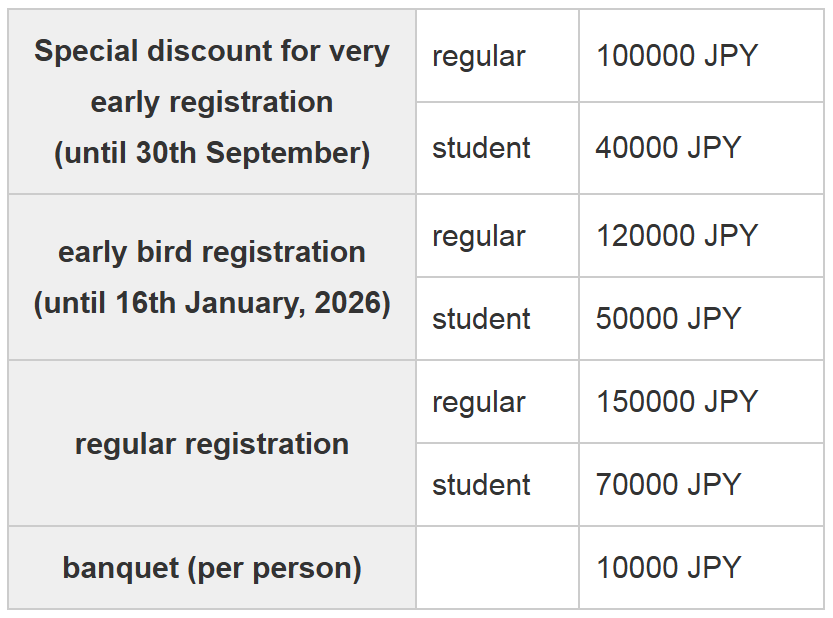This screenshot has width=833, height=618.
Task: Select the 150000 JPY price cell
Action: 677,402
